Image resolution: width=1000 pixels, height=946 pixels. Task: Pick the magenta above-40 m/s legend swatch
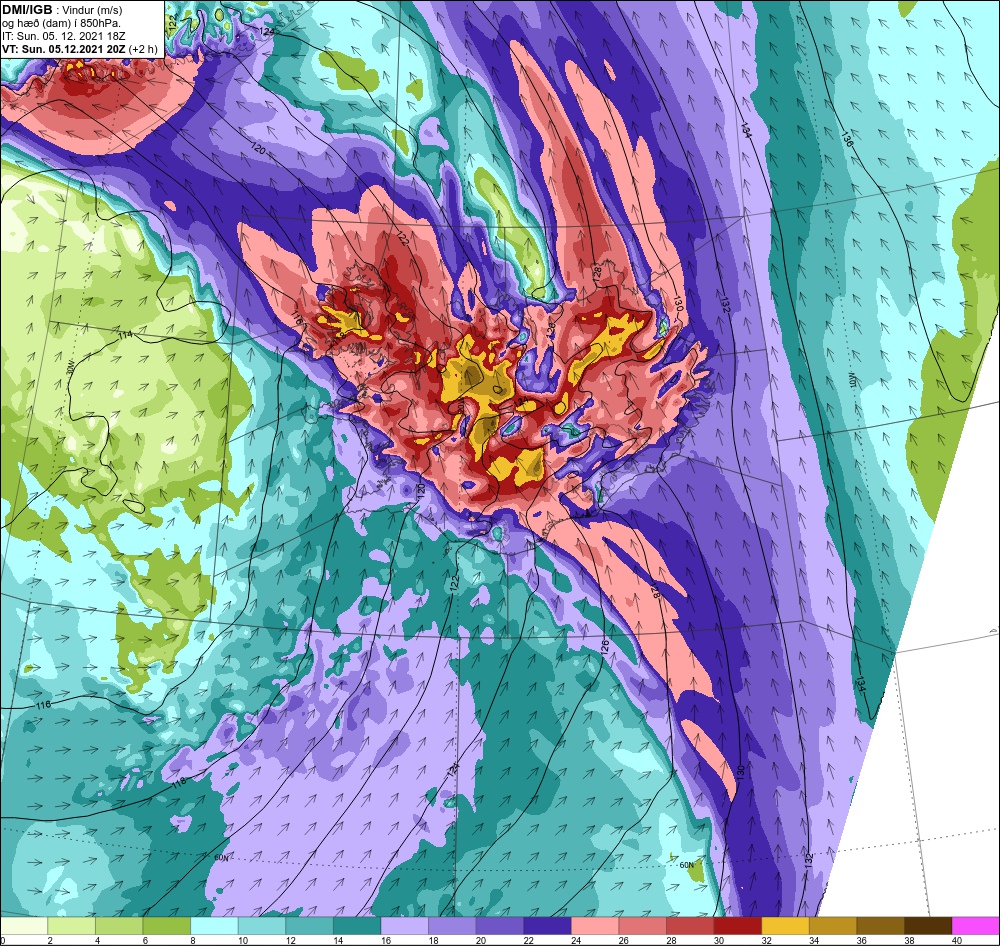coord(975,926)
